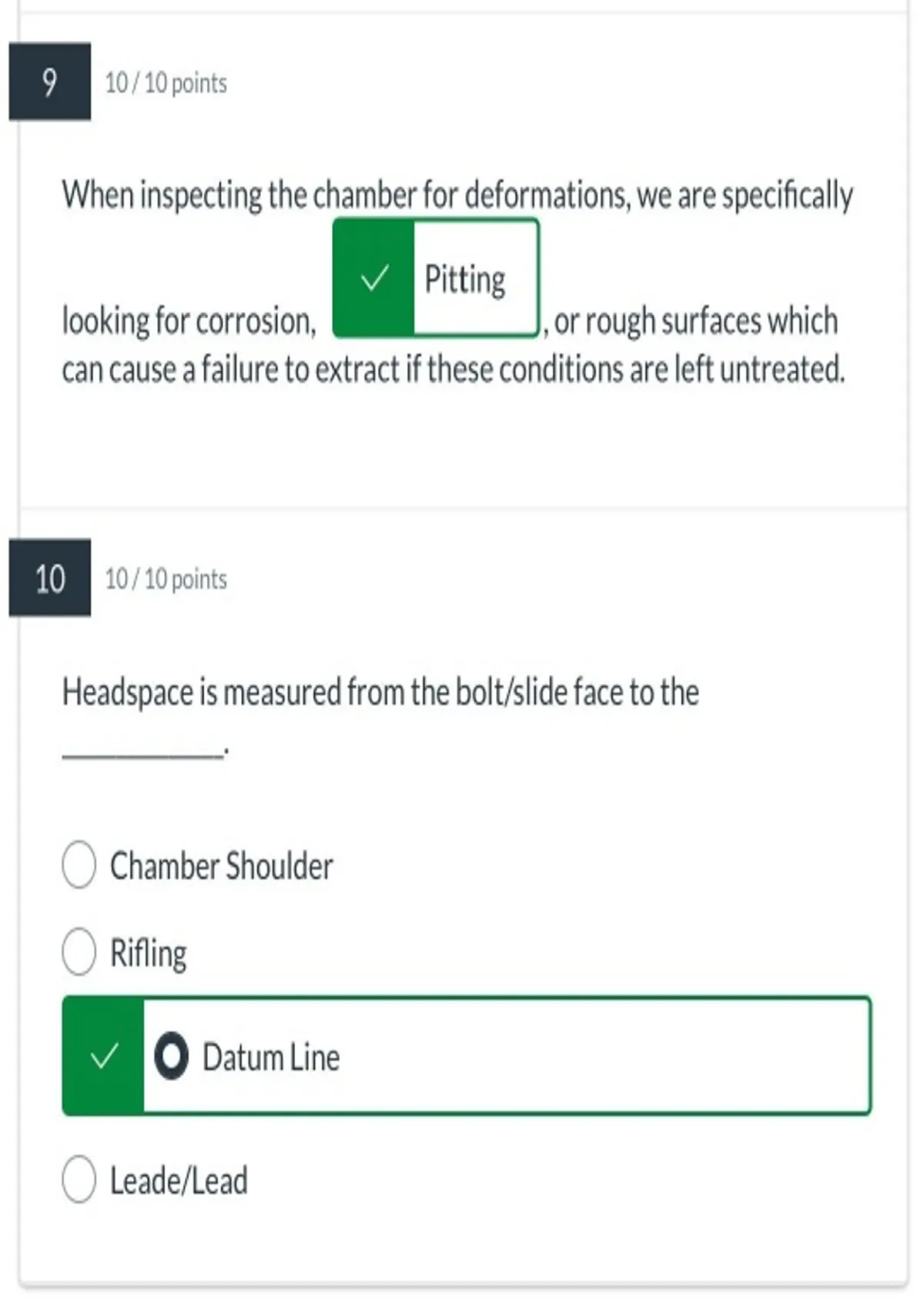924x1309 pixels.
Task: Click the question 10 number badge
Action: pyautogui.click(x=50, y=577)
